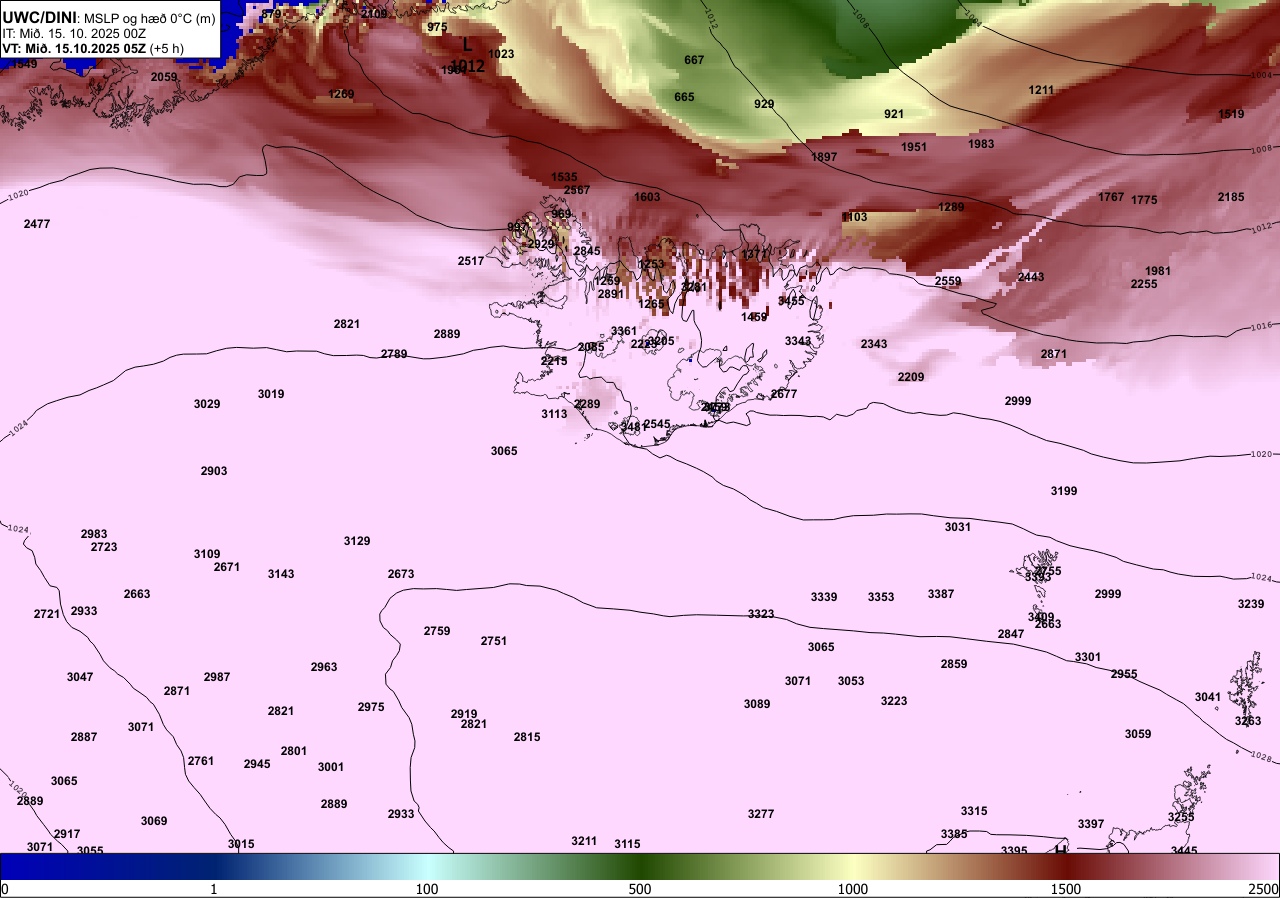1280x898 pixels.
Task: Pick the freezing level value 2059
Action: [x=164, y=77]
